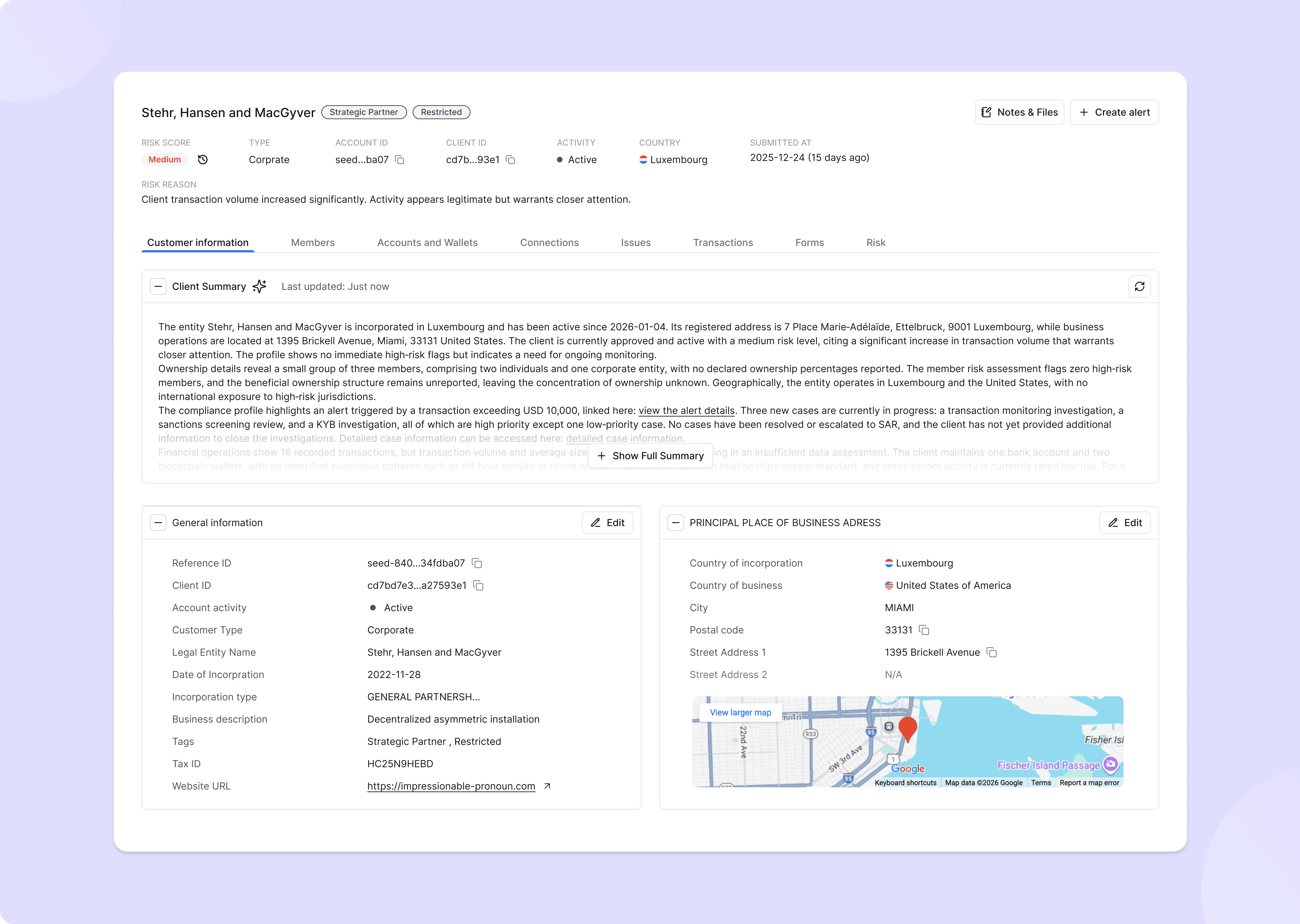Copy the Reference ID in General information
Image resolution: width=1300 pixels, height=924 pixels.
coord(477,563)
